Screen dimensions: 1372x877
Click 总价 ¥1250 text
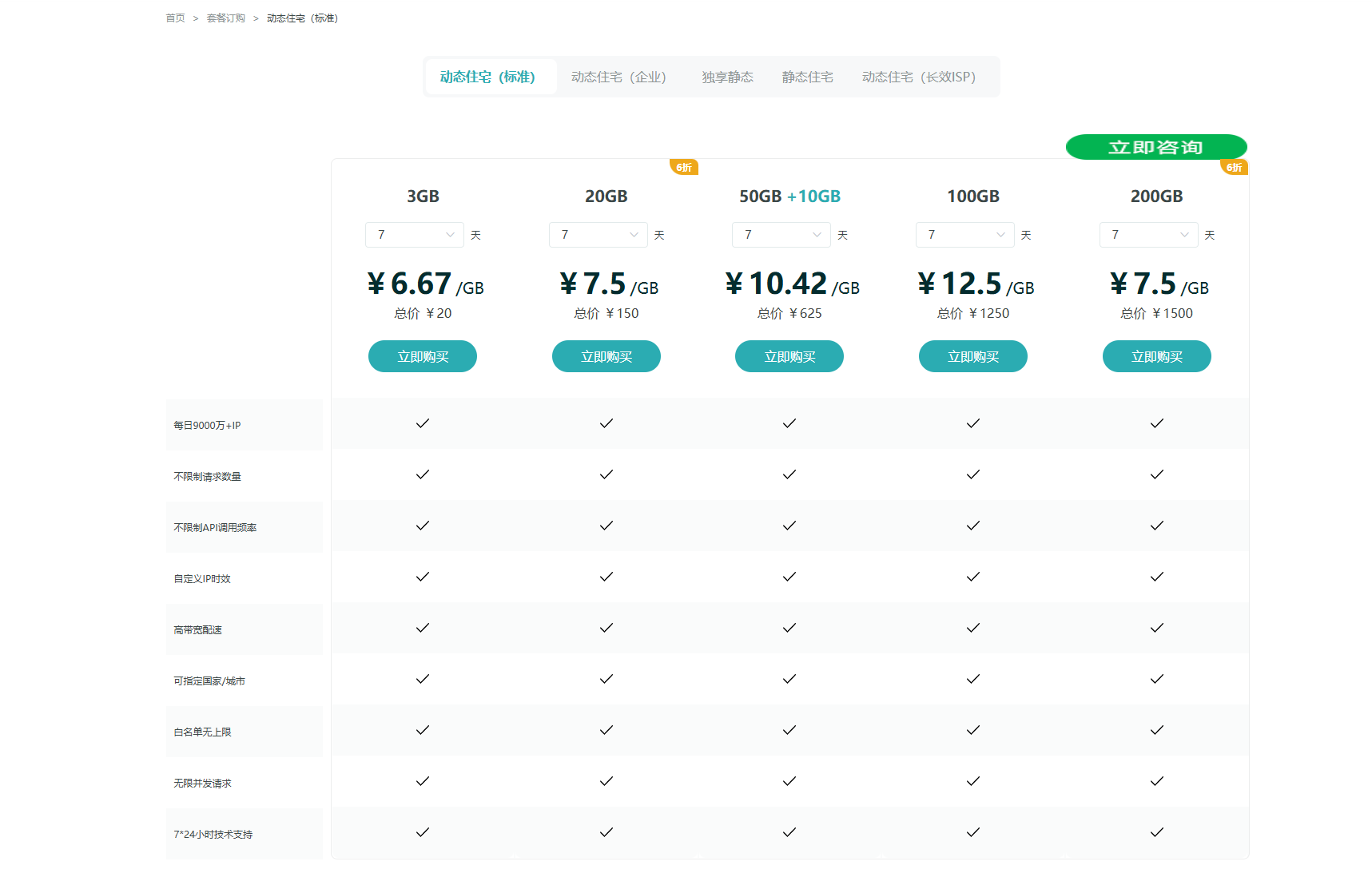(973, 314)
